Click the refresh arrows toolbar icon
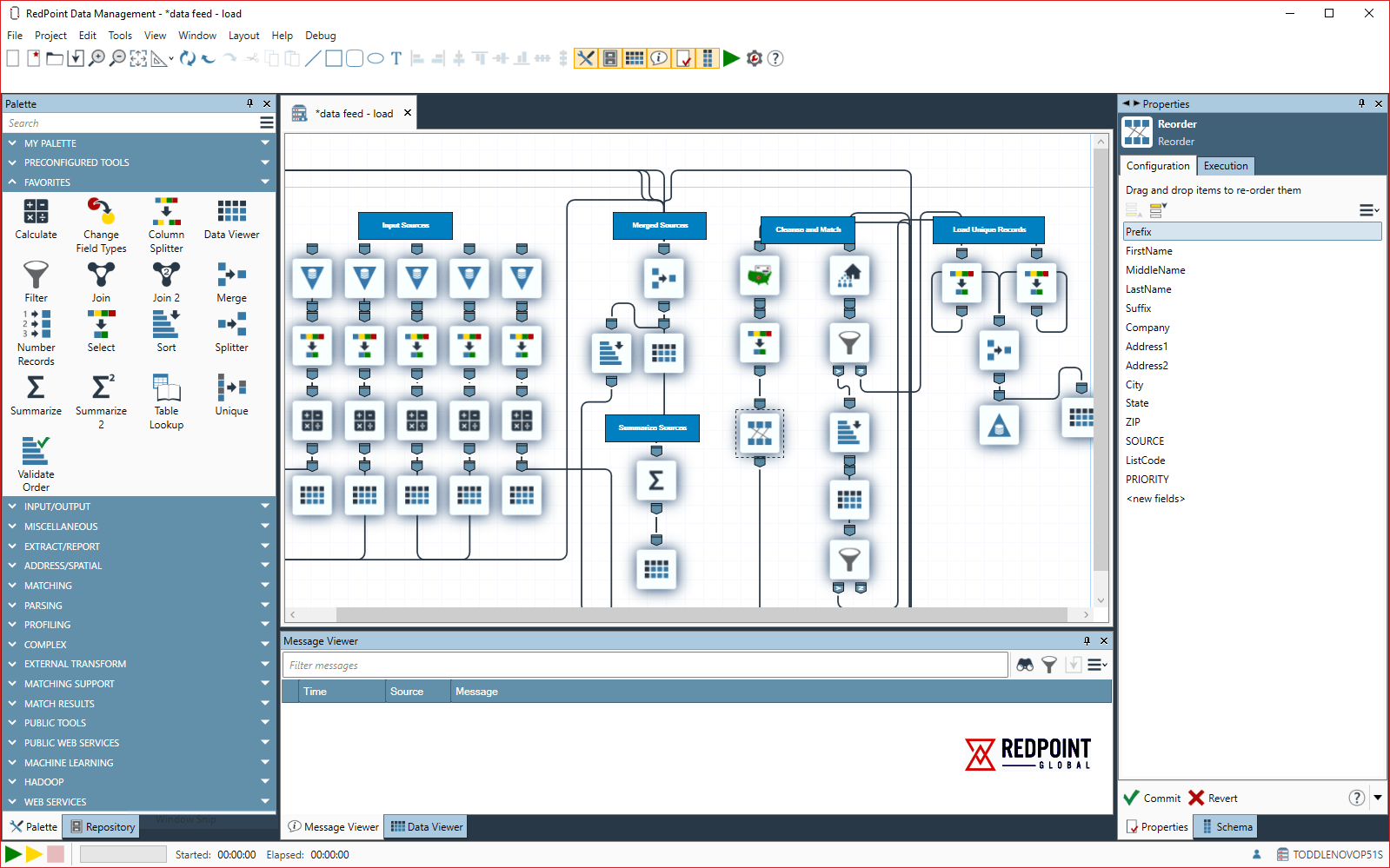Viewport: 1390px width, 868px height. 187,58
